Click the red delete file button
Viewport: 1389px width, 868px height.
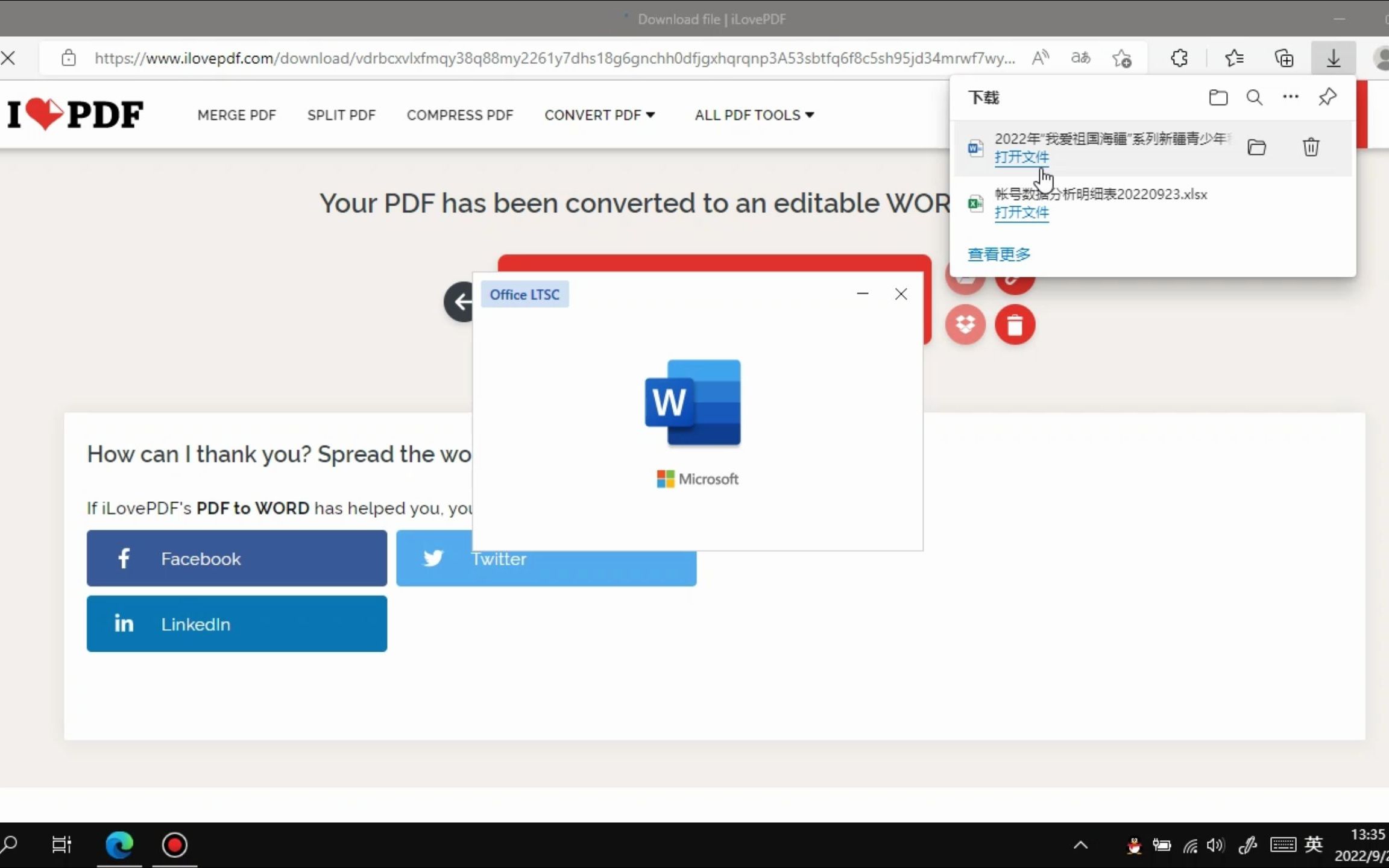pyautogui.click(x=1015, y=325)
